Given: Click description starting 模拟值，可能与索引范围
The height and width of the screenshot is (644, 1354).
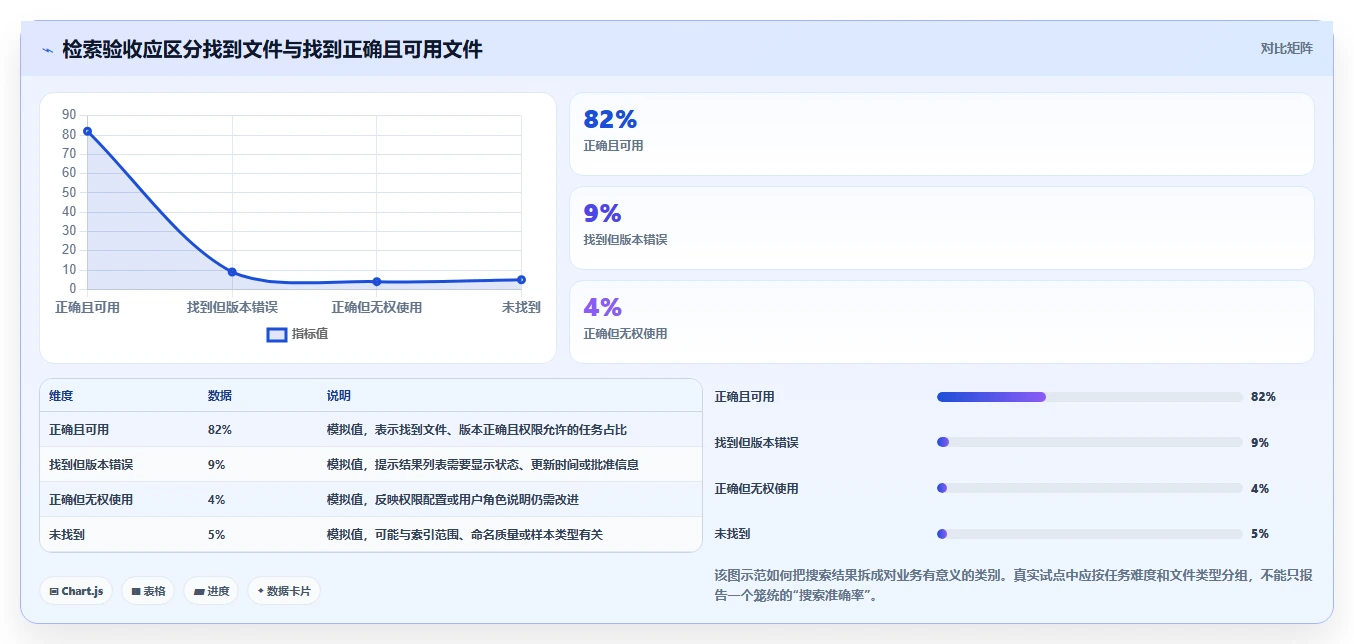Looking at the screenshot, I should pyautogui.click(x=465, y=535).
